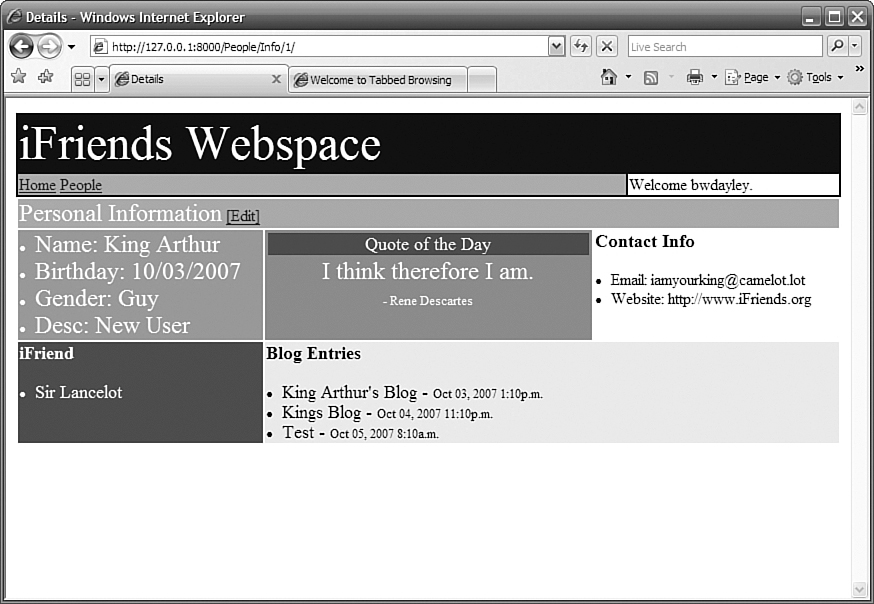Click the scrollbar down arrow
The height and width of the screenshot is (604, 874).
860,589
